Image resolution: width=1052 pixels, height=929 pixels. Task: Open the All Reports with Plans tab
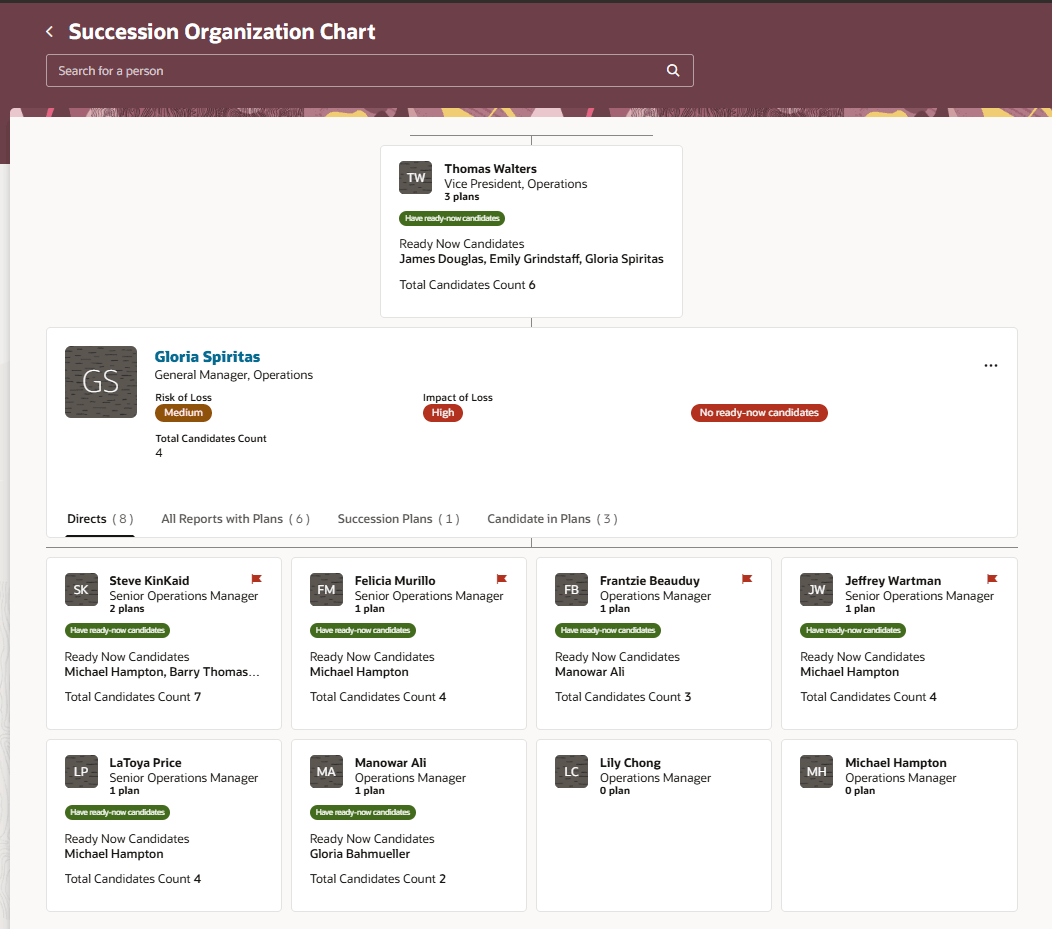235,518
